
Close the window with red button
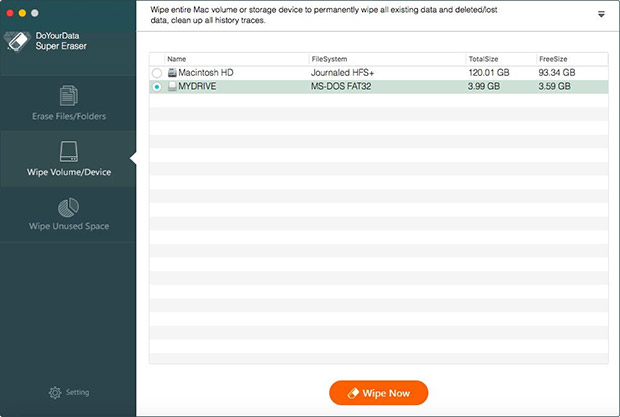pyautogui.click(x=10, y=13)
